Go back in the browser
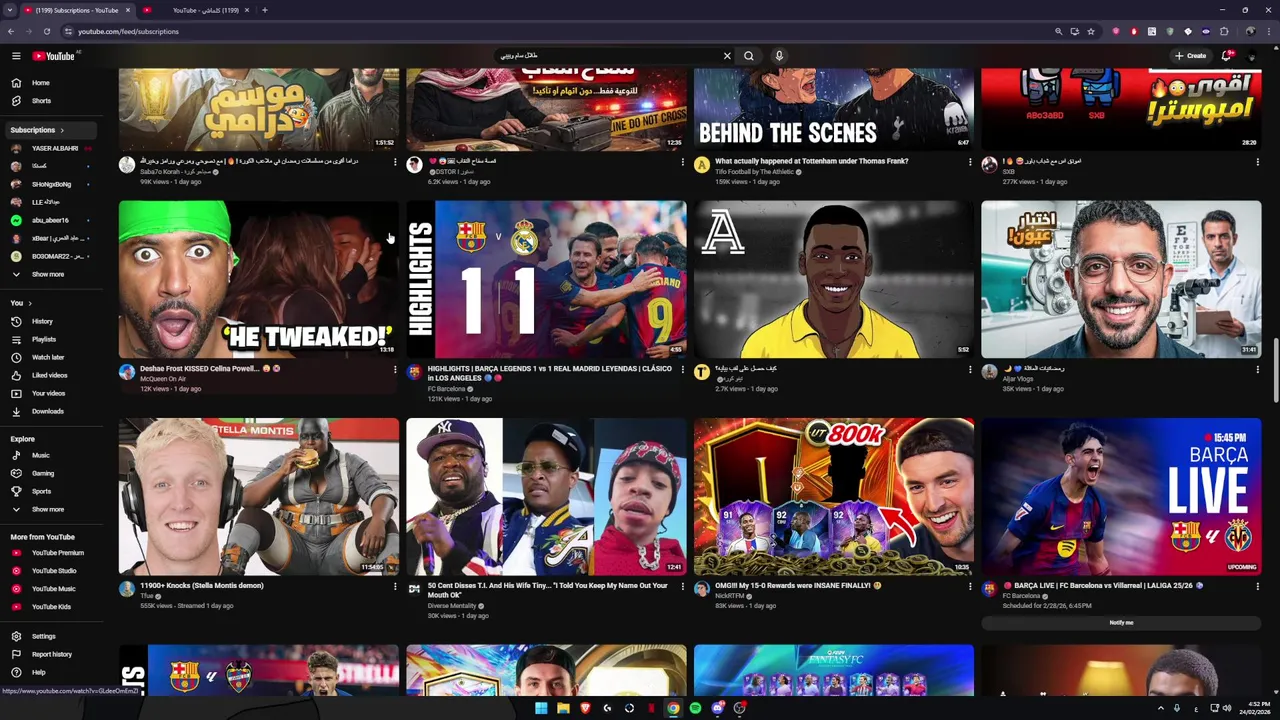Viewport: 1280px width, 720px height. (x=11, y=31)
